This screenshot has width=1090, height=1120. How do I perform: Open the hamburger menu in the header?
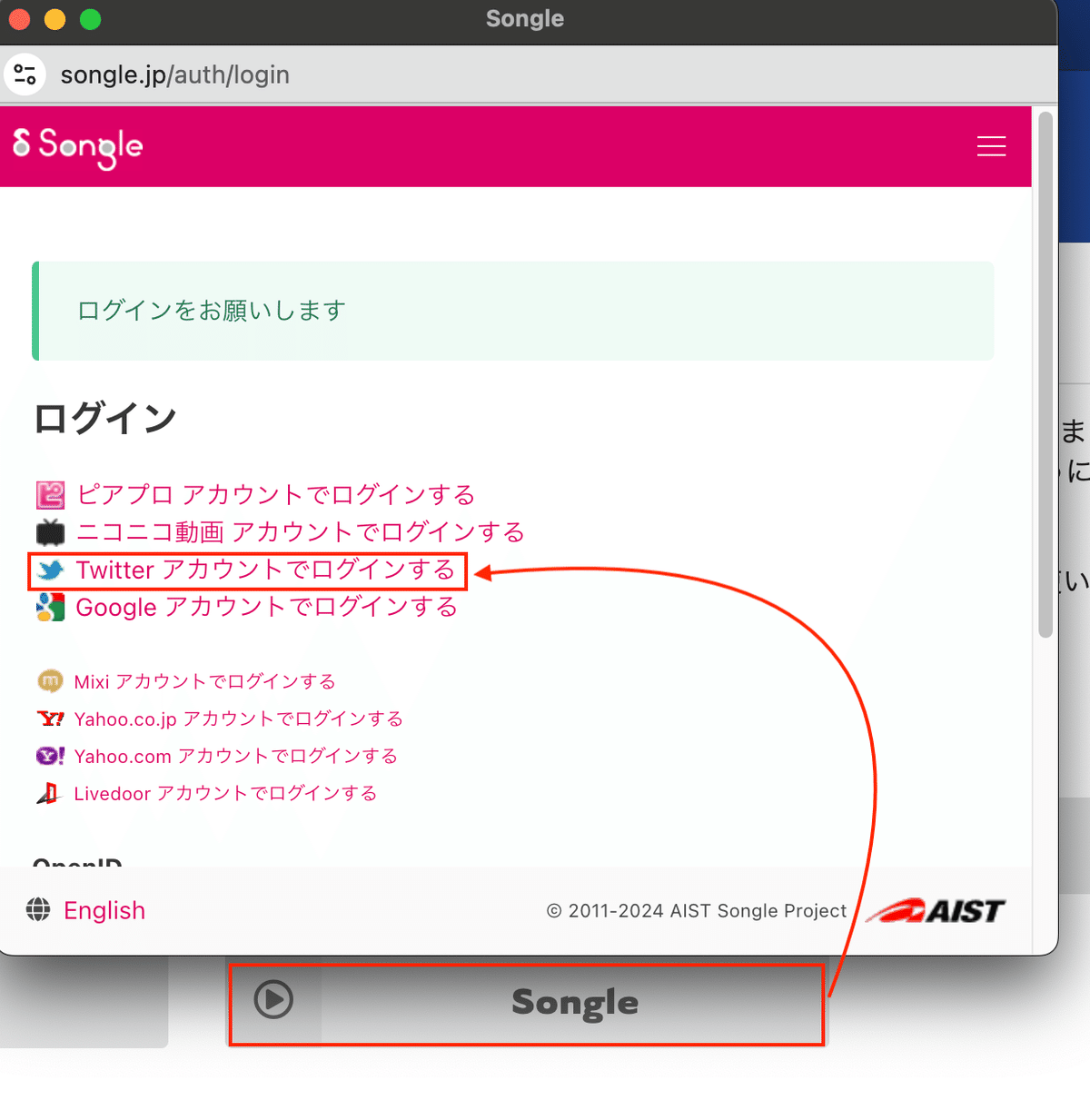click(991, 146)
